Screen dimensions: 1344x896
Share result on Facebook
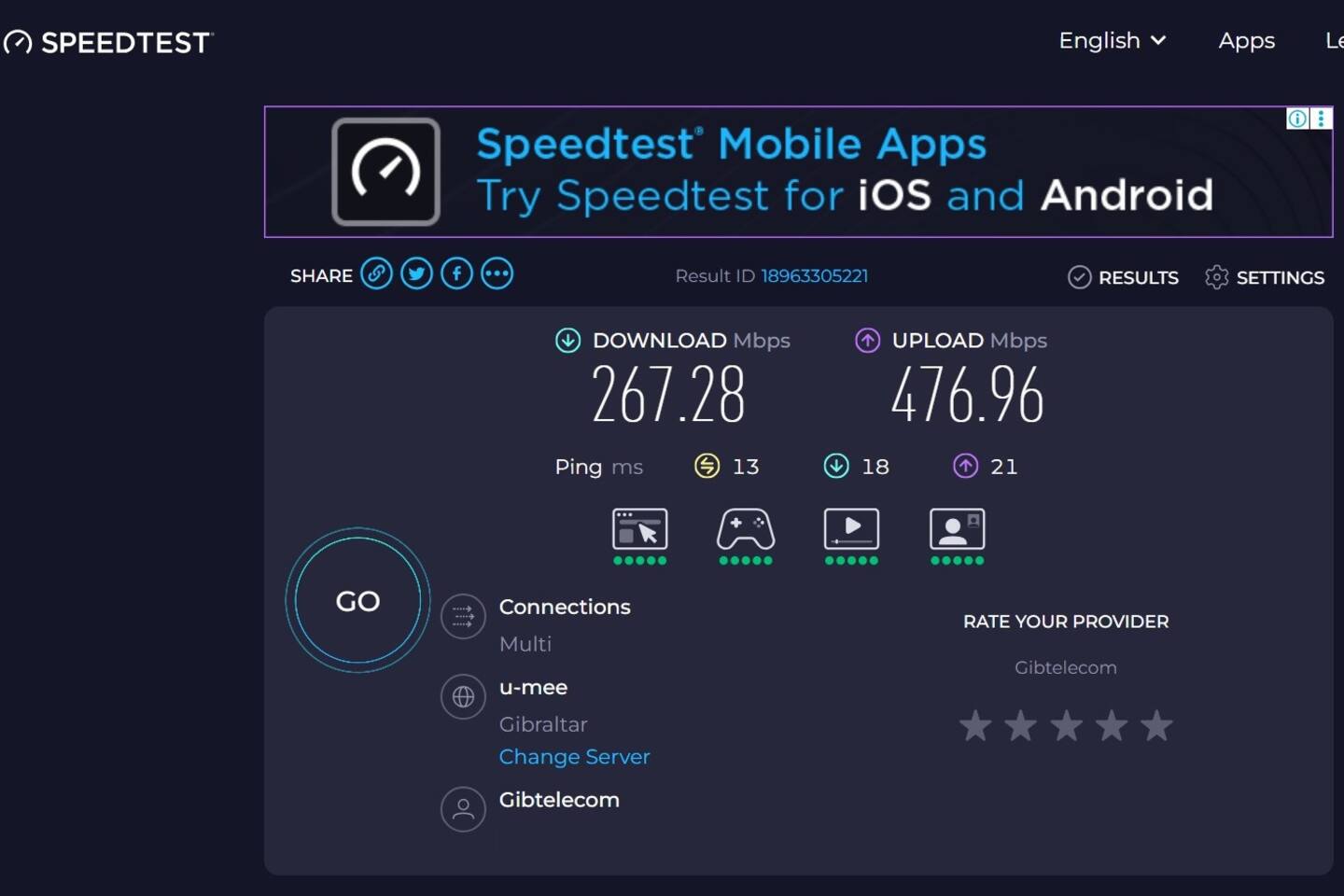tap(456, 274)
